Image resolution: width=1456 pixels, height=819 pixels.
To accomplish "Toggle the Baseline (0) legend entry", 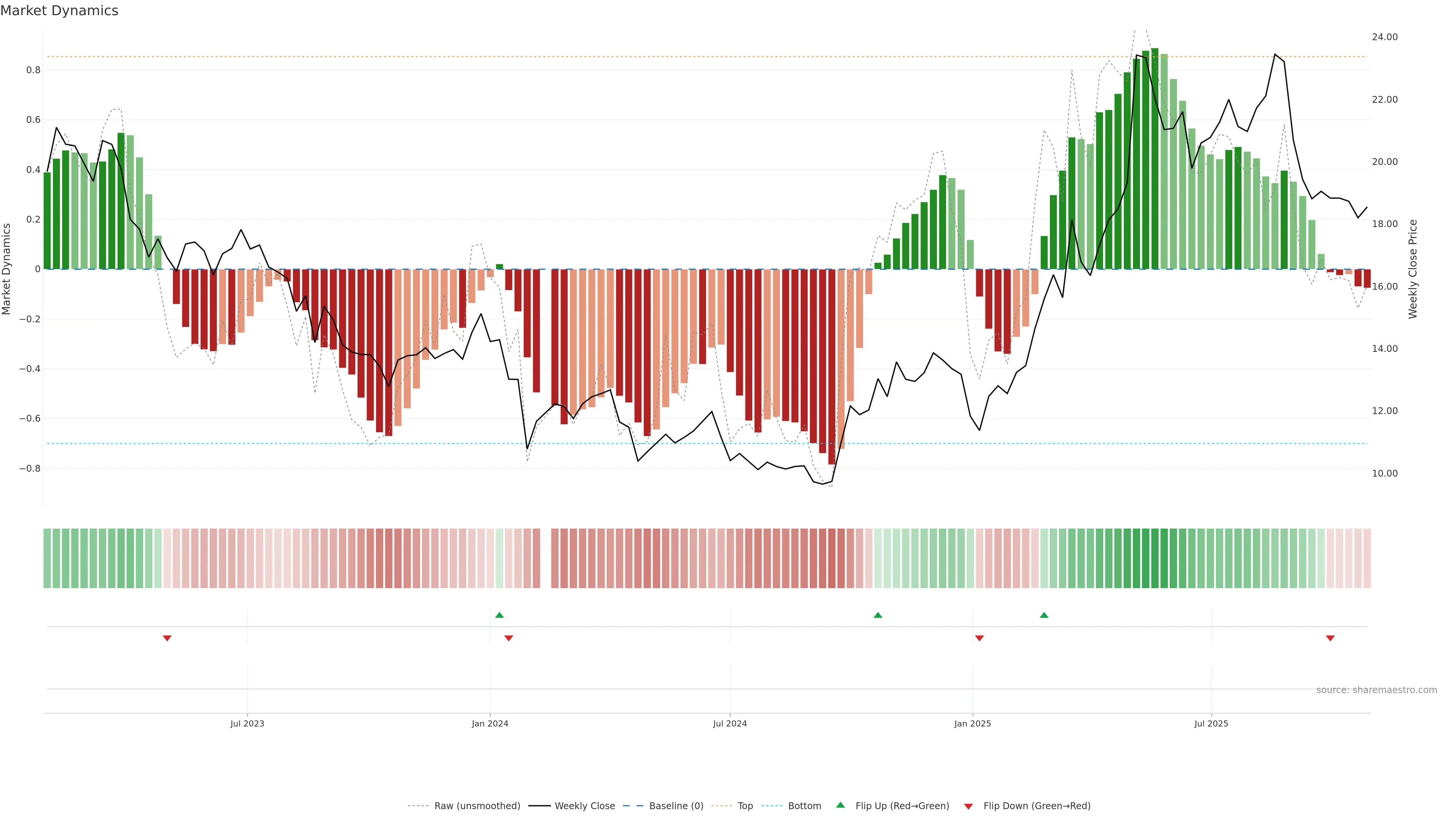I will (x=676, y=806).
